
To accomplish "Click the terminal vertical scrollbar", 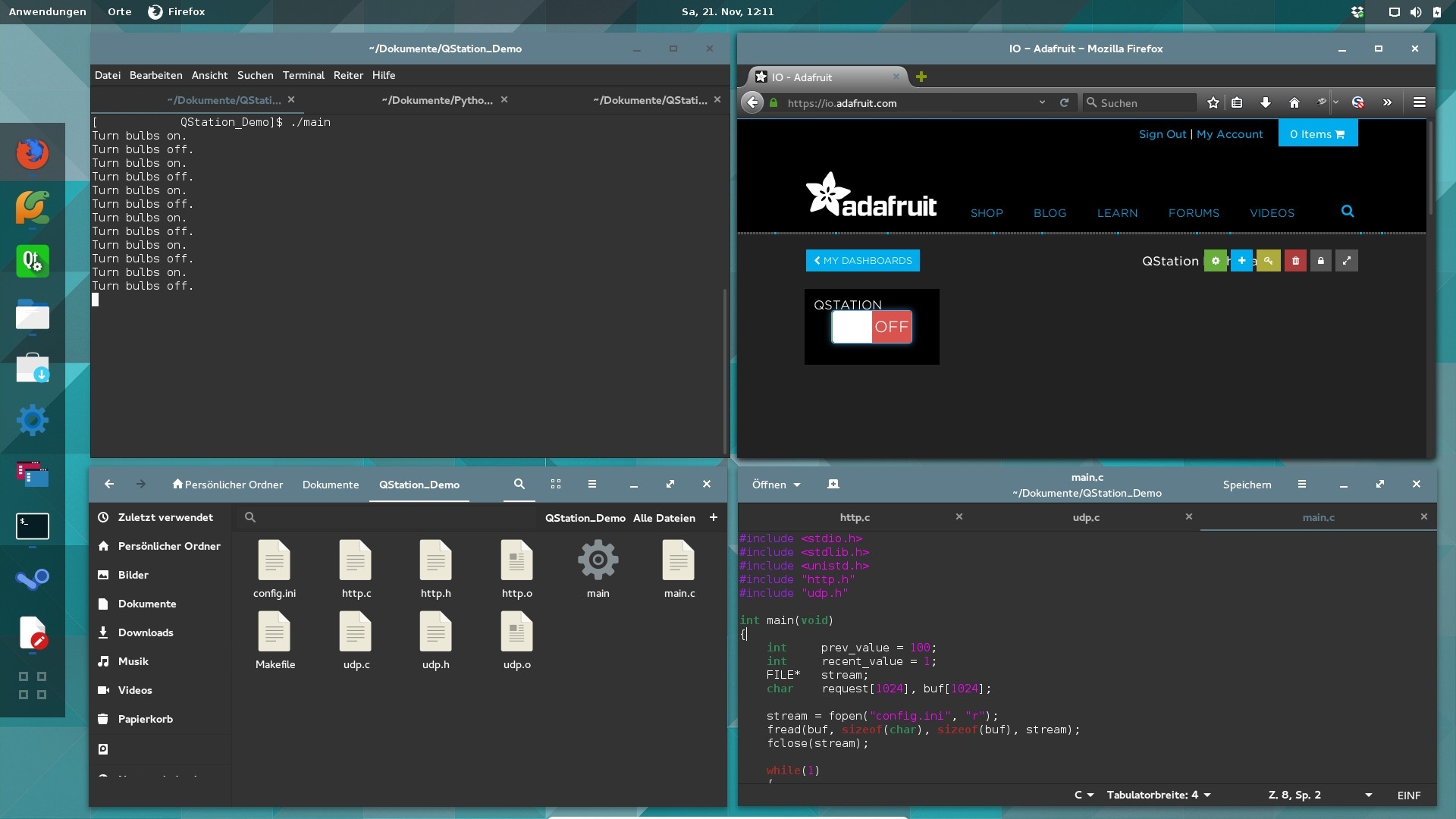I will click(x=725, y=372).
